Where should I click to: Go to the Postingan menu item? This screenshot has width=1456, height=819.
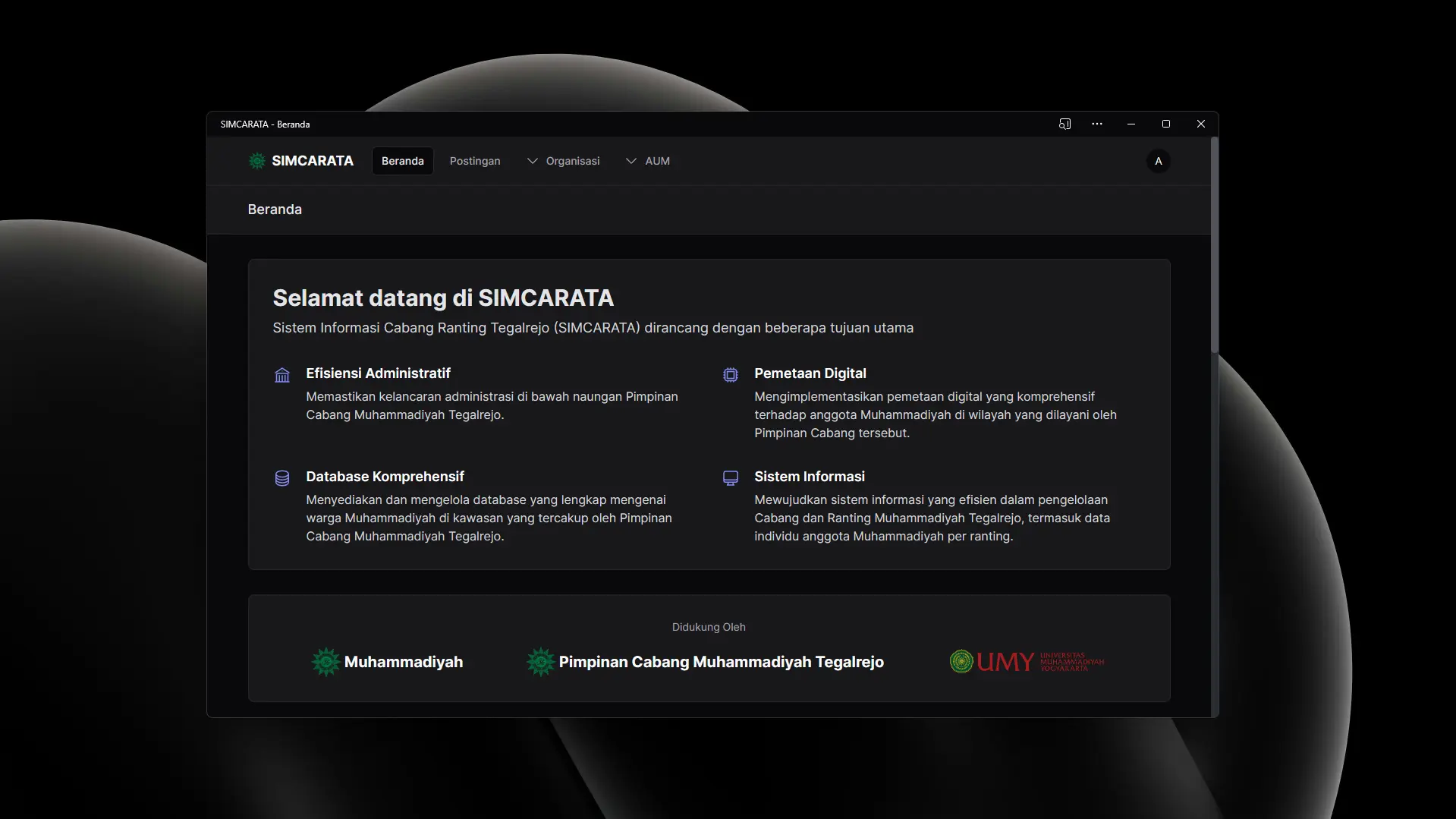click(x=475, y=161)
